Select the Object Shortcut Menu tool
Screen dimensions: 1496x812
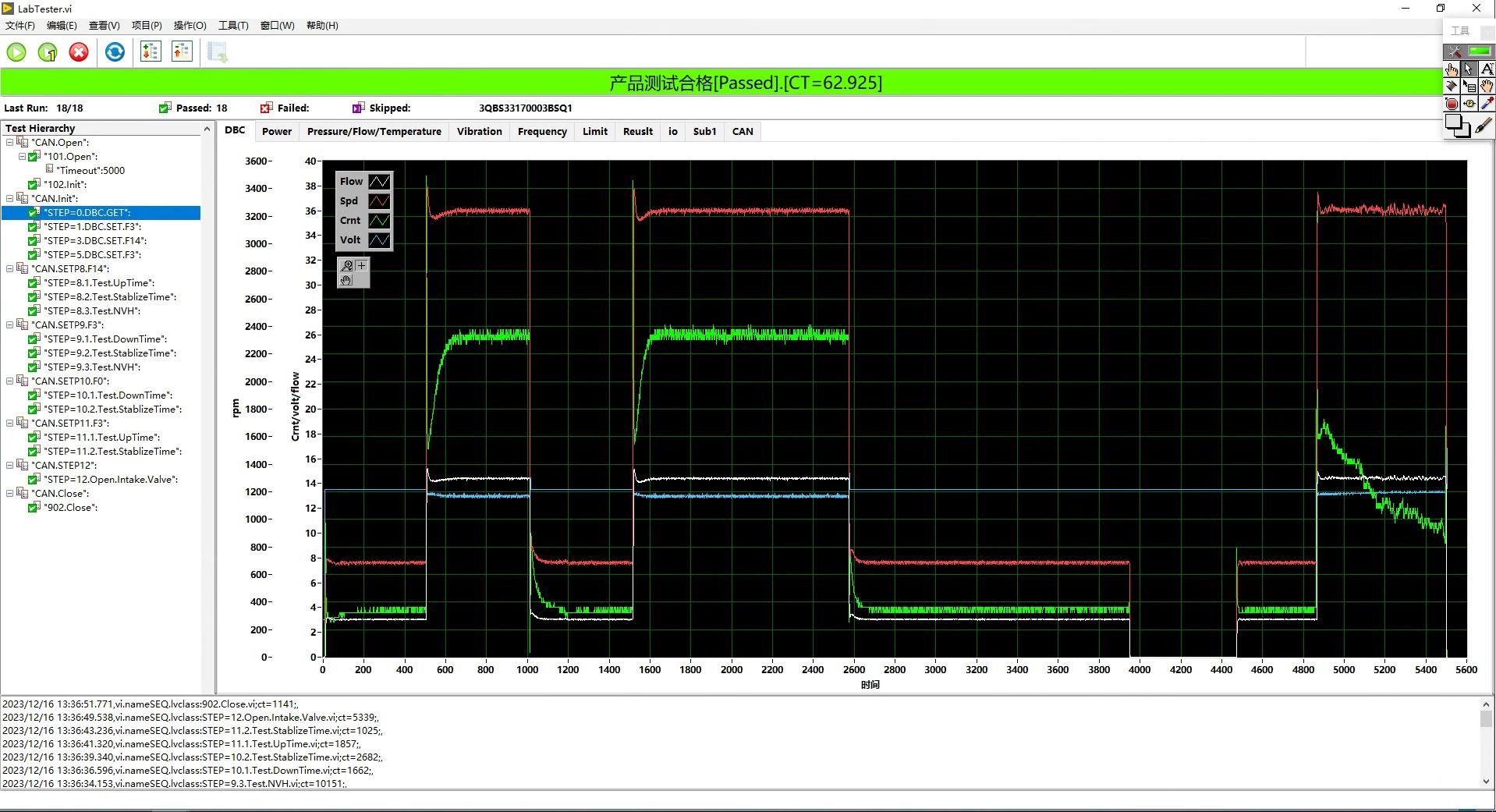[x=1469, y=86]
